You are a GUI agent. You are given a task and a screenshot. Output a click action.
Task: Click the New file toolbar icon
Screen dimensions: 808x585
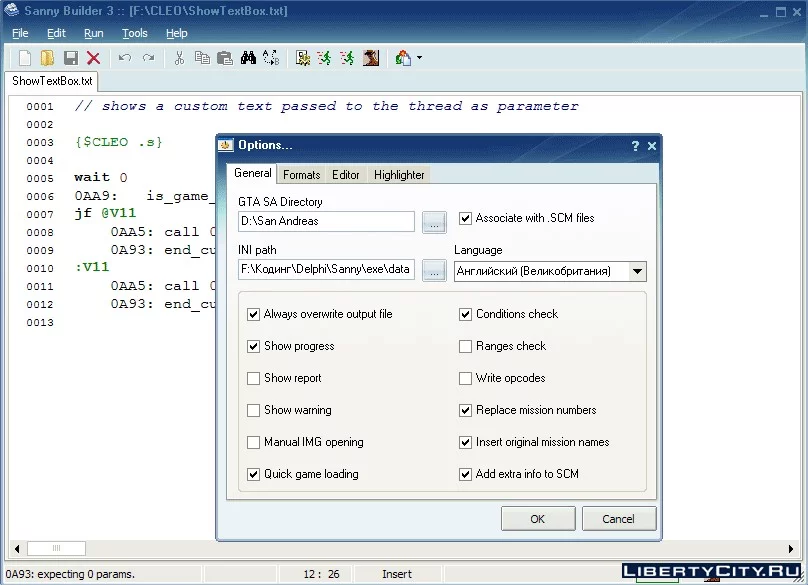(24, 58)
